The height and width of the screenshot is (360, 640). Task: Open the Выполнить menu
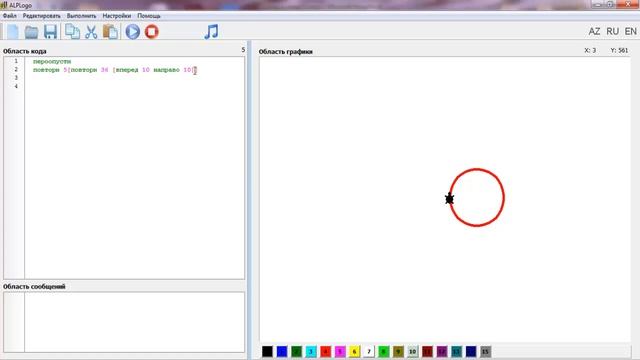point(82,16)
